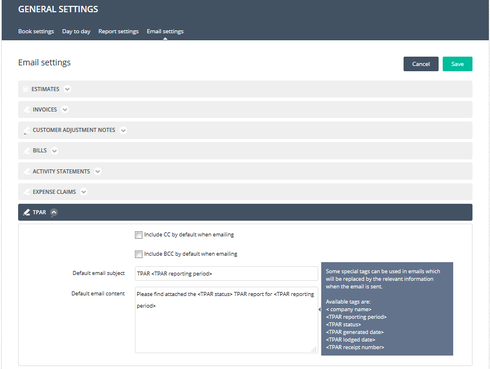Expand the Estimates section chevron
Image resolution: width=490 pixels, height=369 pixels.
tap(67, 89)
